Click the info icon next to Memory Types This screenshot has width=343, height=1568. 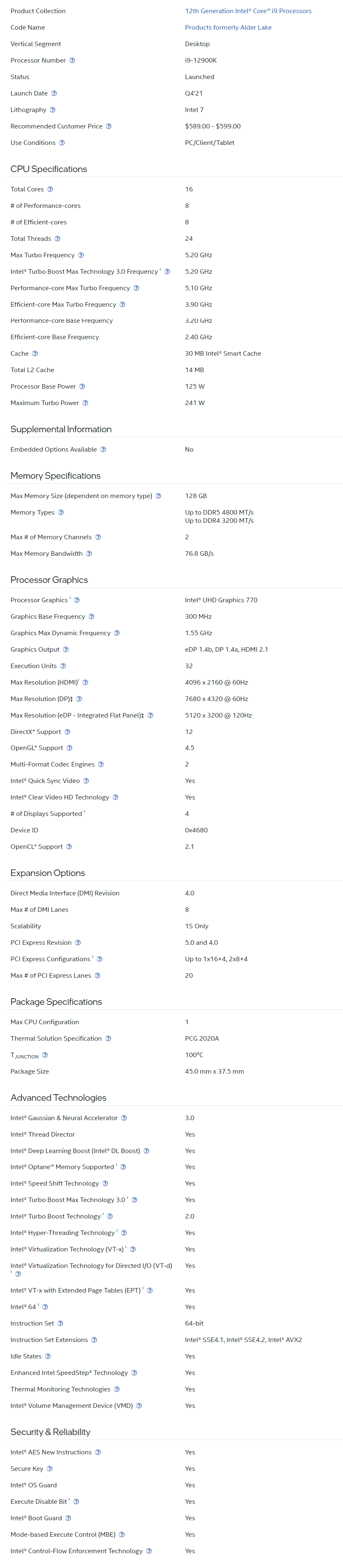[x=60, y=513]
